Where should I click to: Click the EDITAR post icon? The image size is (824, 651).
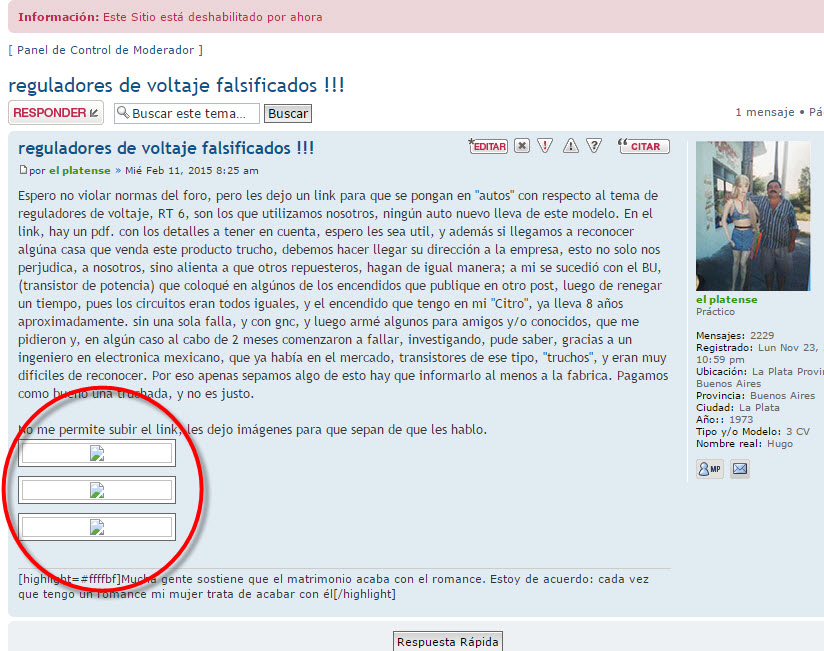(488, 146)
